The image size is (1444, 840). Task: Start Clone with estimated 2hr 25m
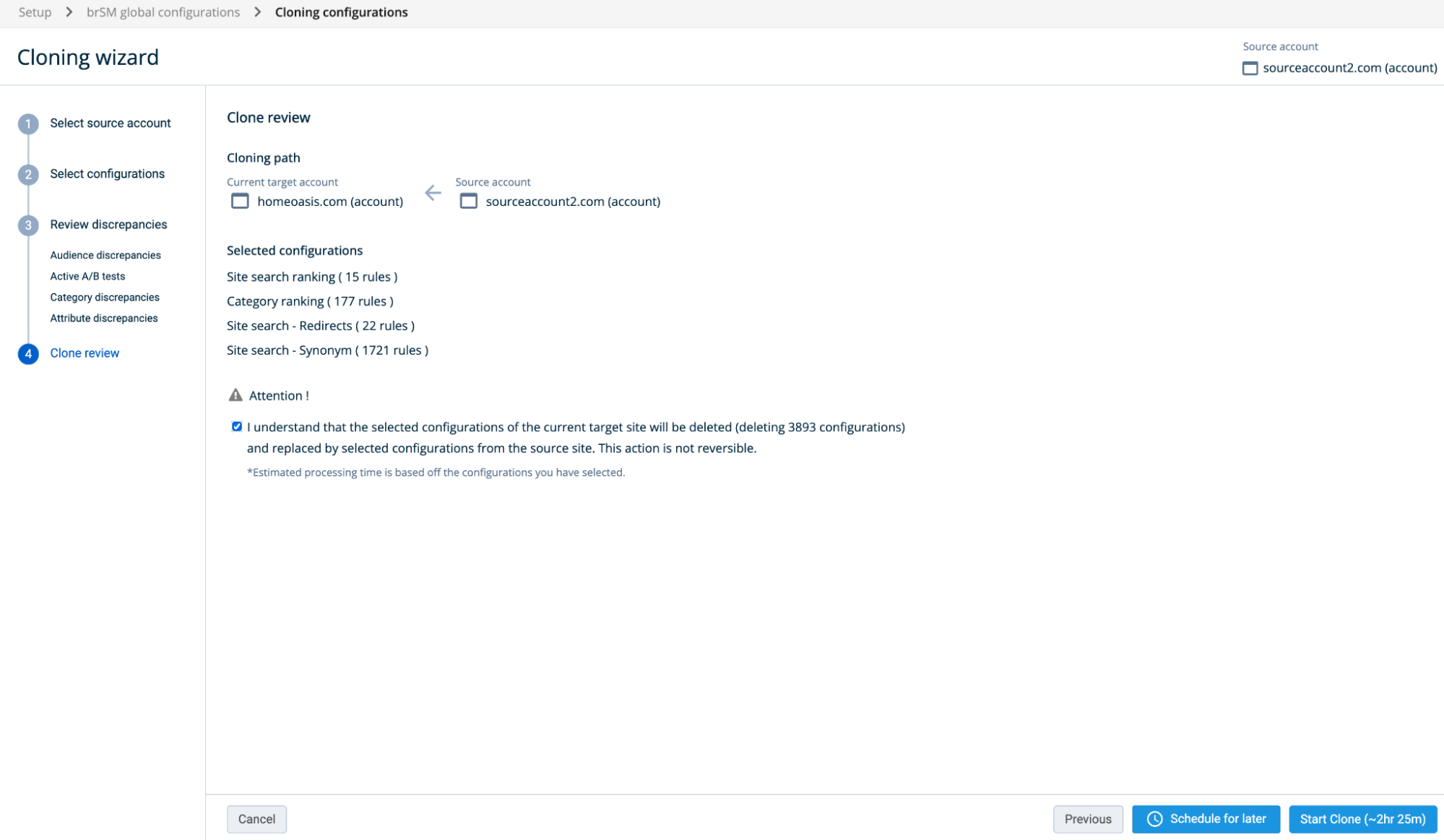(1362, 818)
